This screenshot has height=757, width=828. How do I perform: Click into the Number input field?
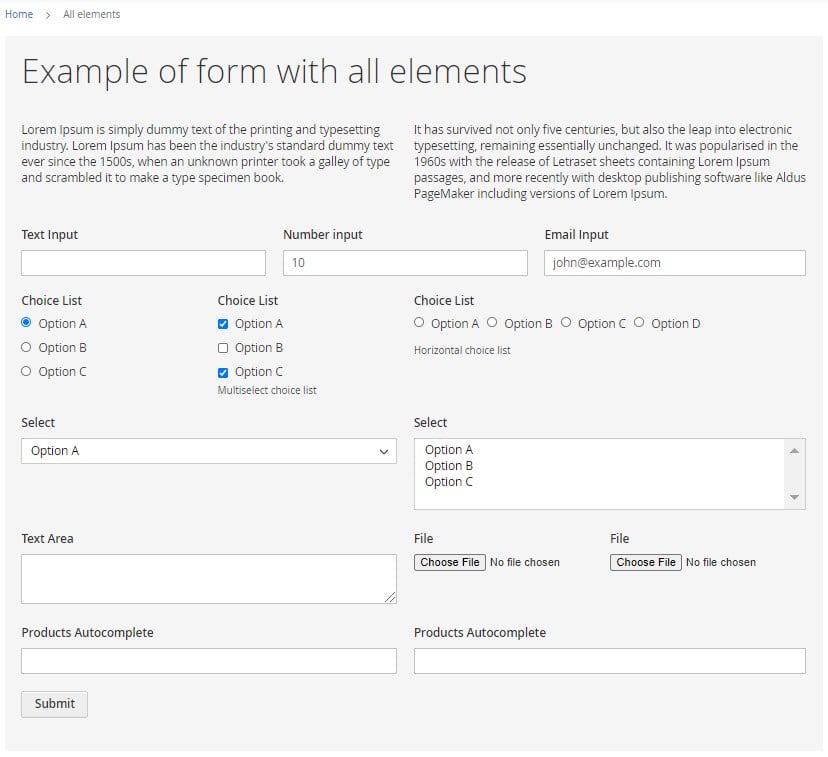pyautogui.click(x=405, y=263)
